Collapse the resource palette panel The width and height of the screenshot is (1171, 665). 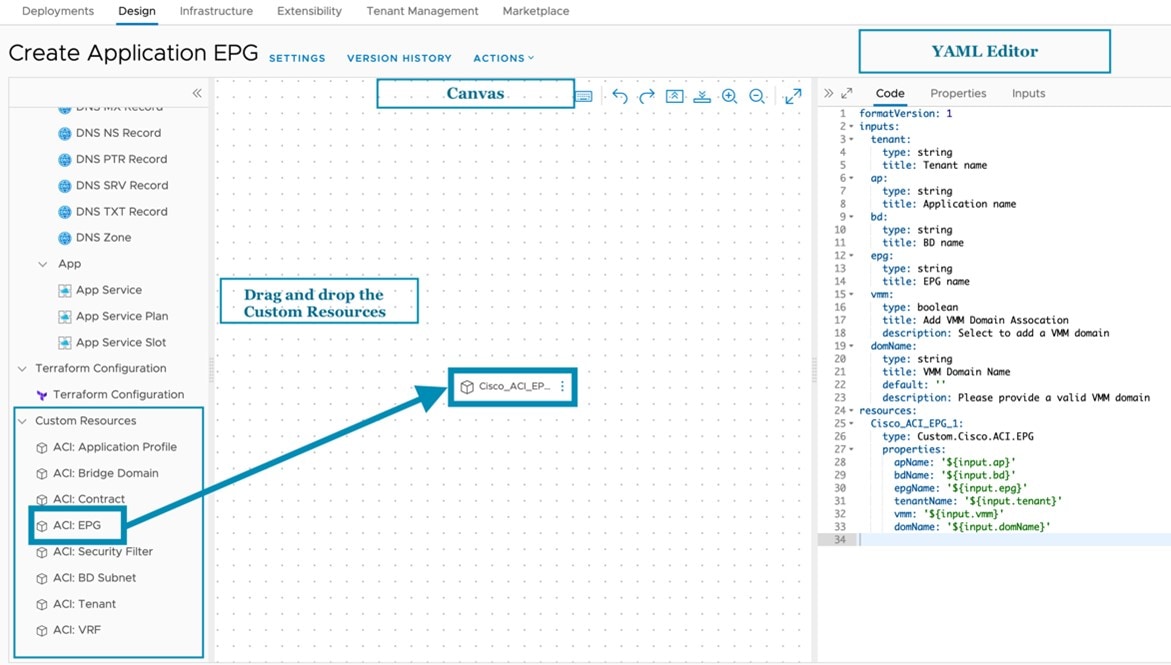tap(196, 93)
